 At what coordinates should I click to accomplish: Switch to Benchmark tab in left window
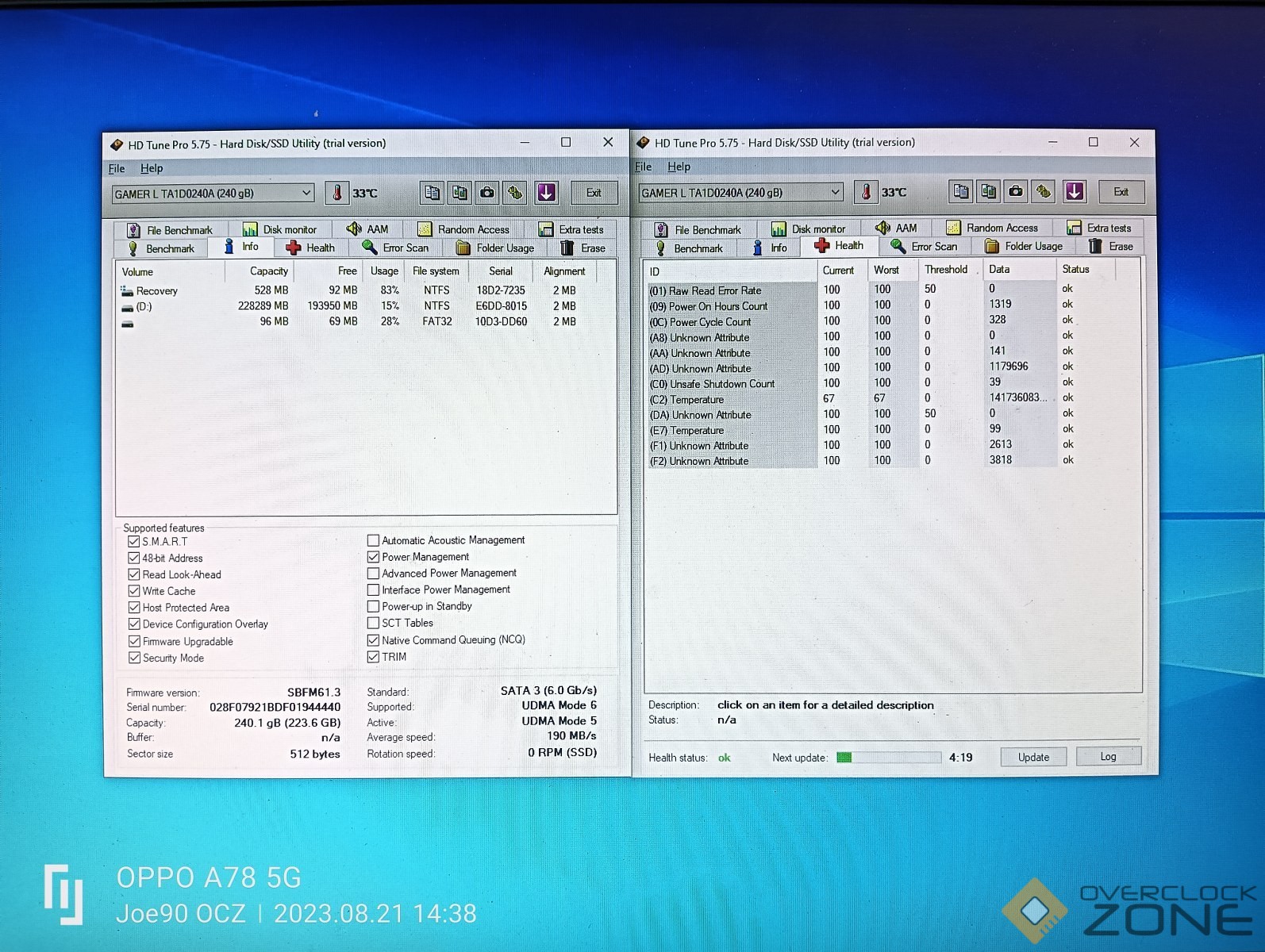(161, 248)
